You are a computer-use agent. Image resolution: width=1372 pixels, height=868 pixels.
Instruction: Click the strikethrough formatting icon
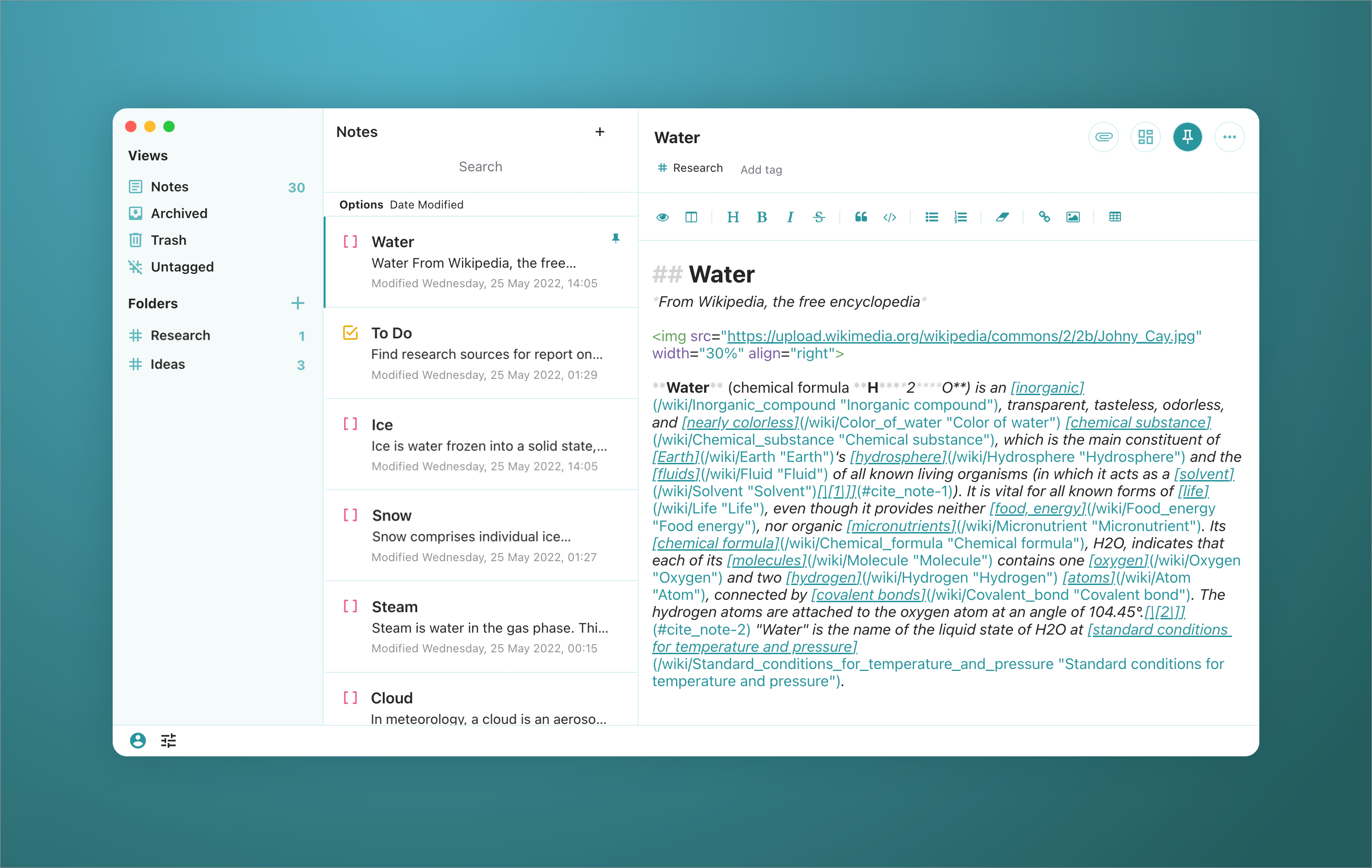point(820,217)
